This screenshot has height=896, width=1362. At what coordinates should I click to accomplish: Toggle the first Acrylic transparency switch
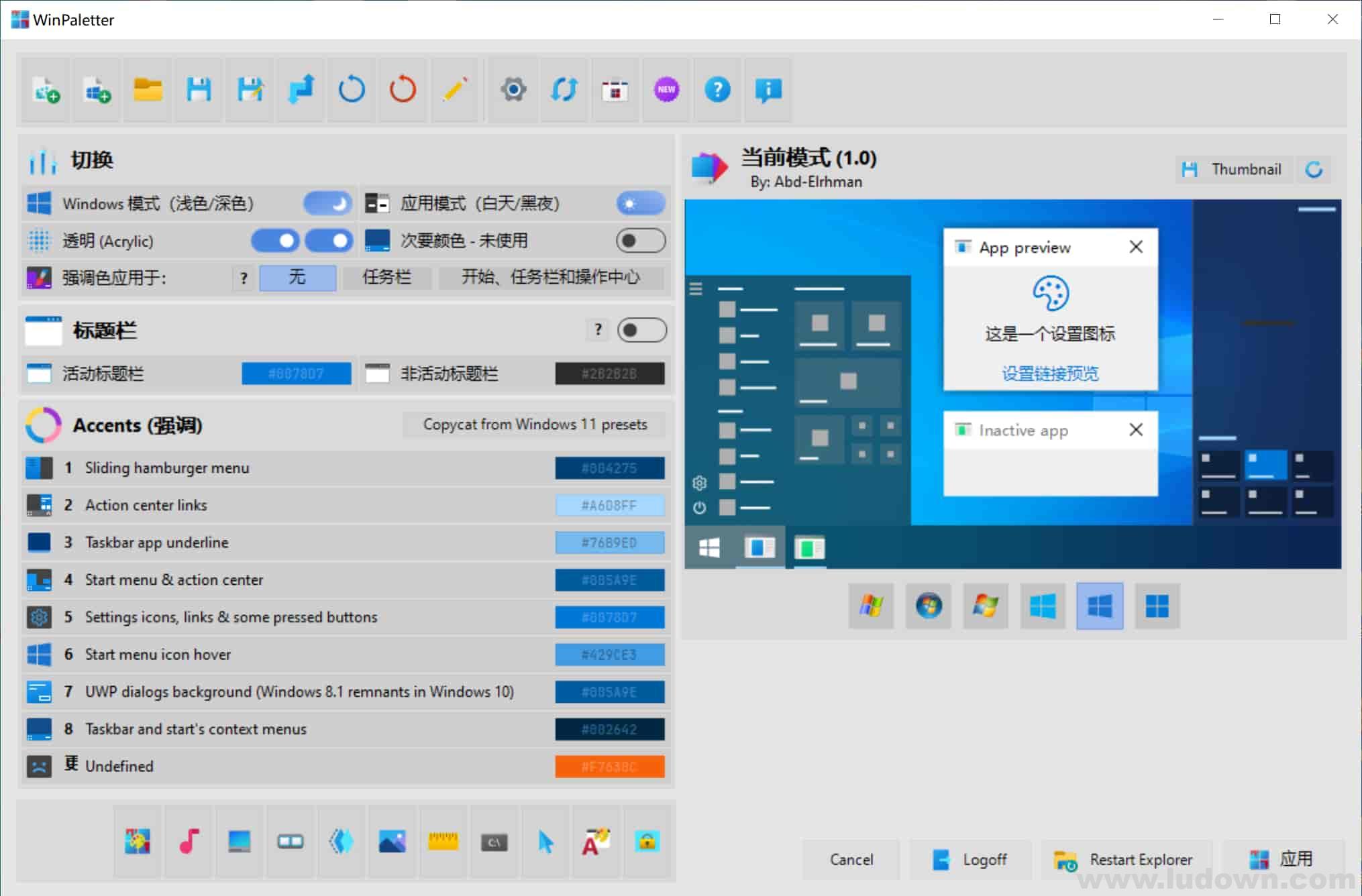[276, 241]
